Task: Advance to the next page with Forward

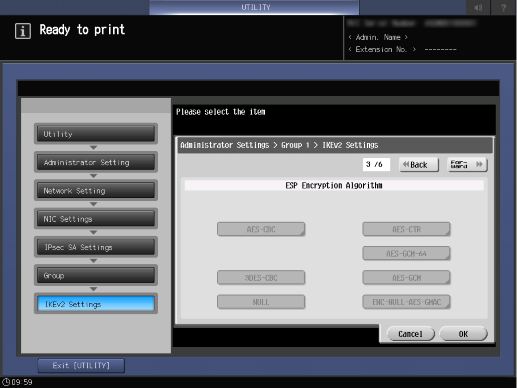Action: 467,165
